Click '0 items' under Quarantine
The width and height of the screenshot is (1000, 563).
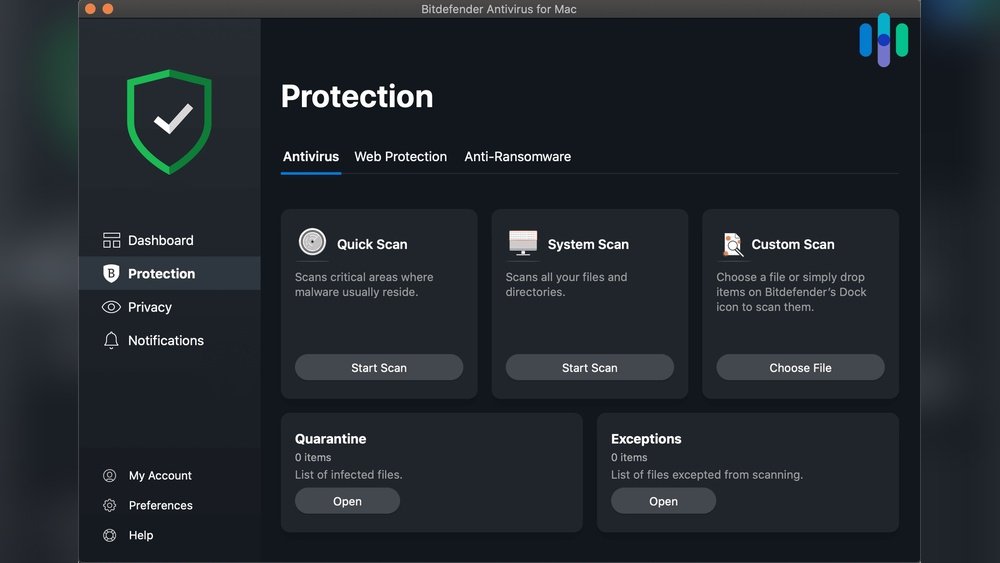(312, 457)
